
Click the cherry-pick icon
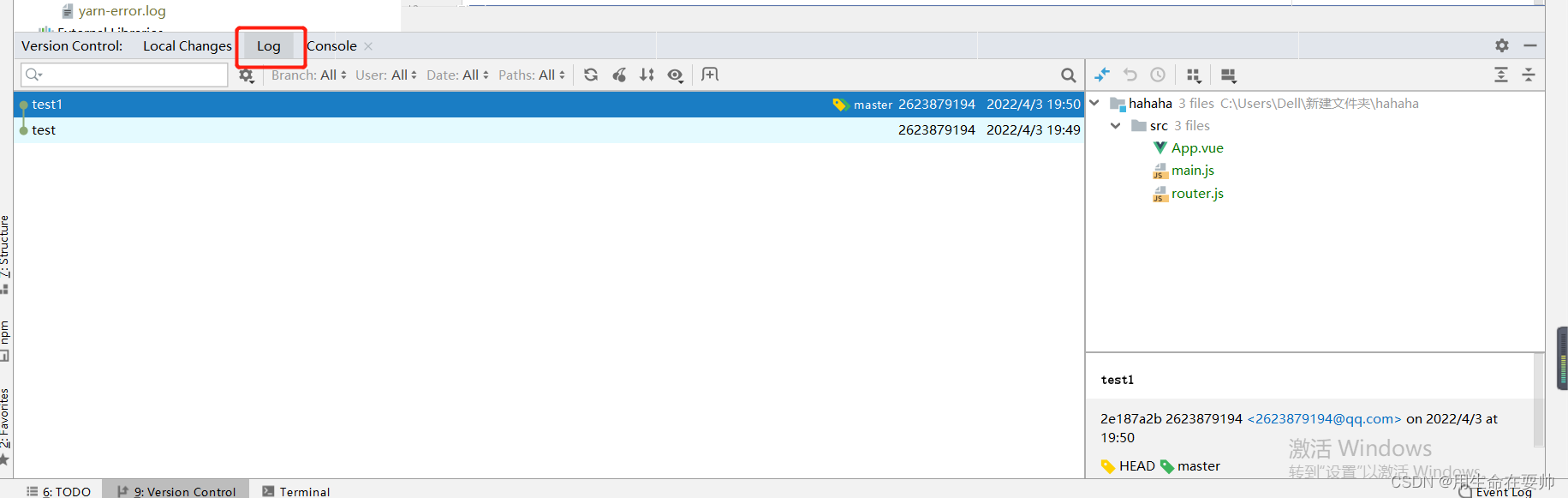point(619,75)
